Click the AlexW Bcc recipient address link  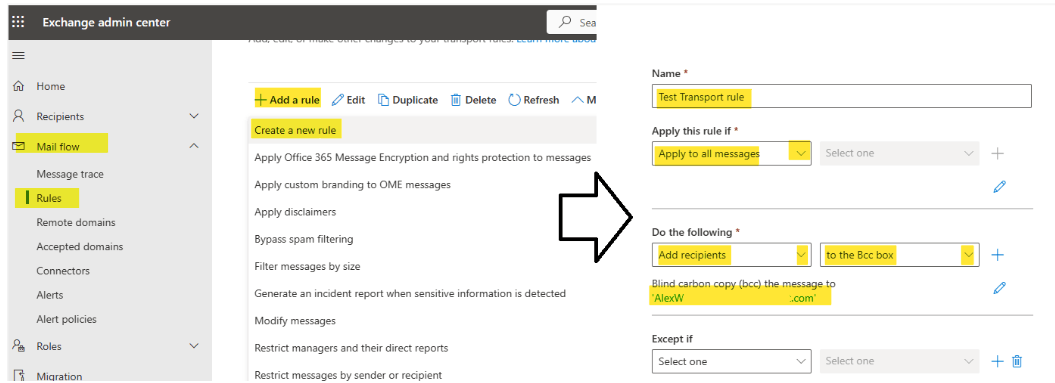click(x=734, y=298)
